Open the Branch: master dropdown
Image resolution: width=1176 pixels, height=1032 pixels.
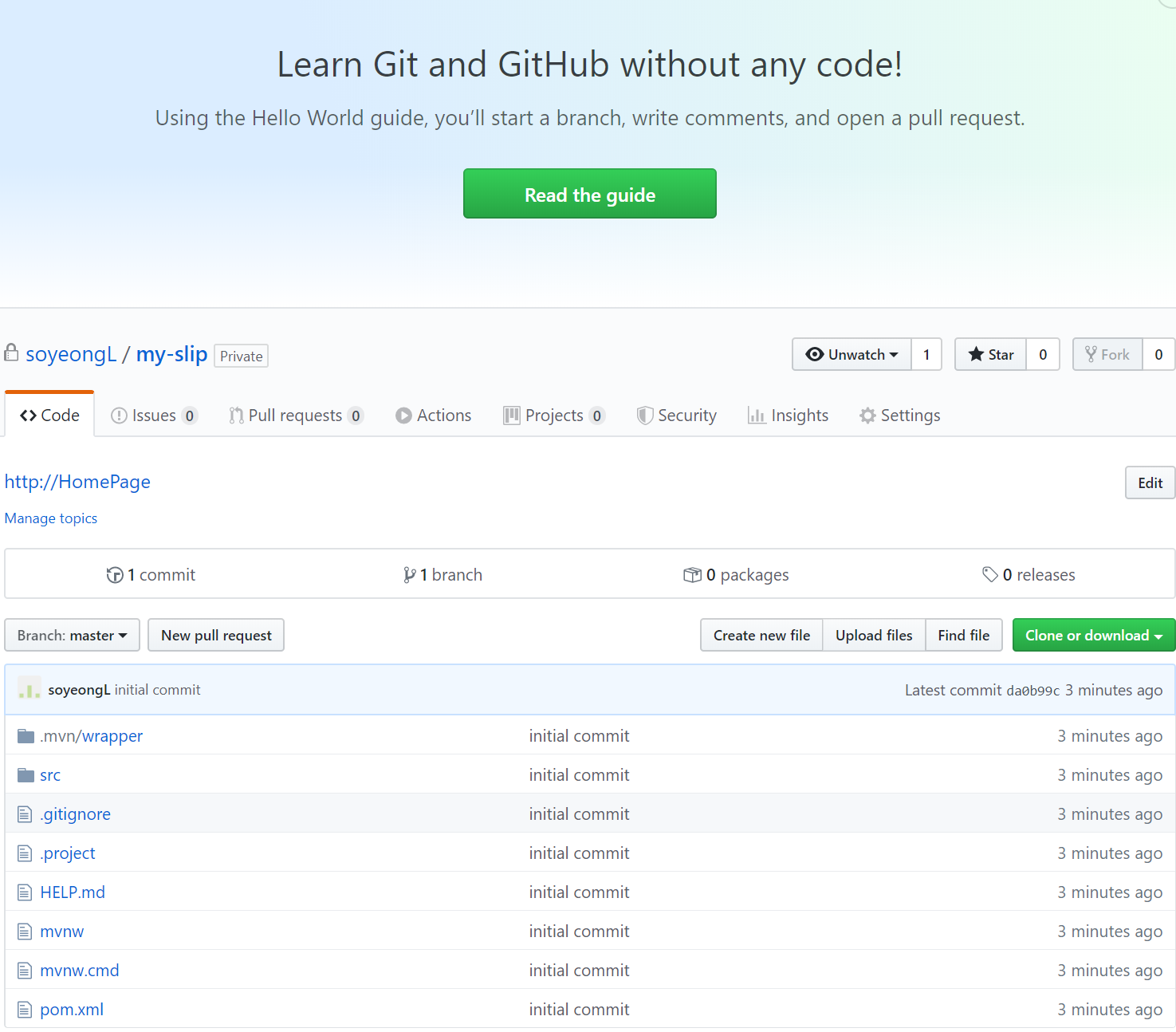coord(73,635)
